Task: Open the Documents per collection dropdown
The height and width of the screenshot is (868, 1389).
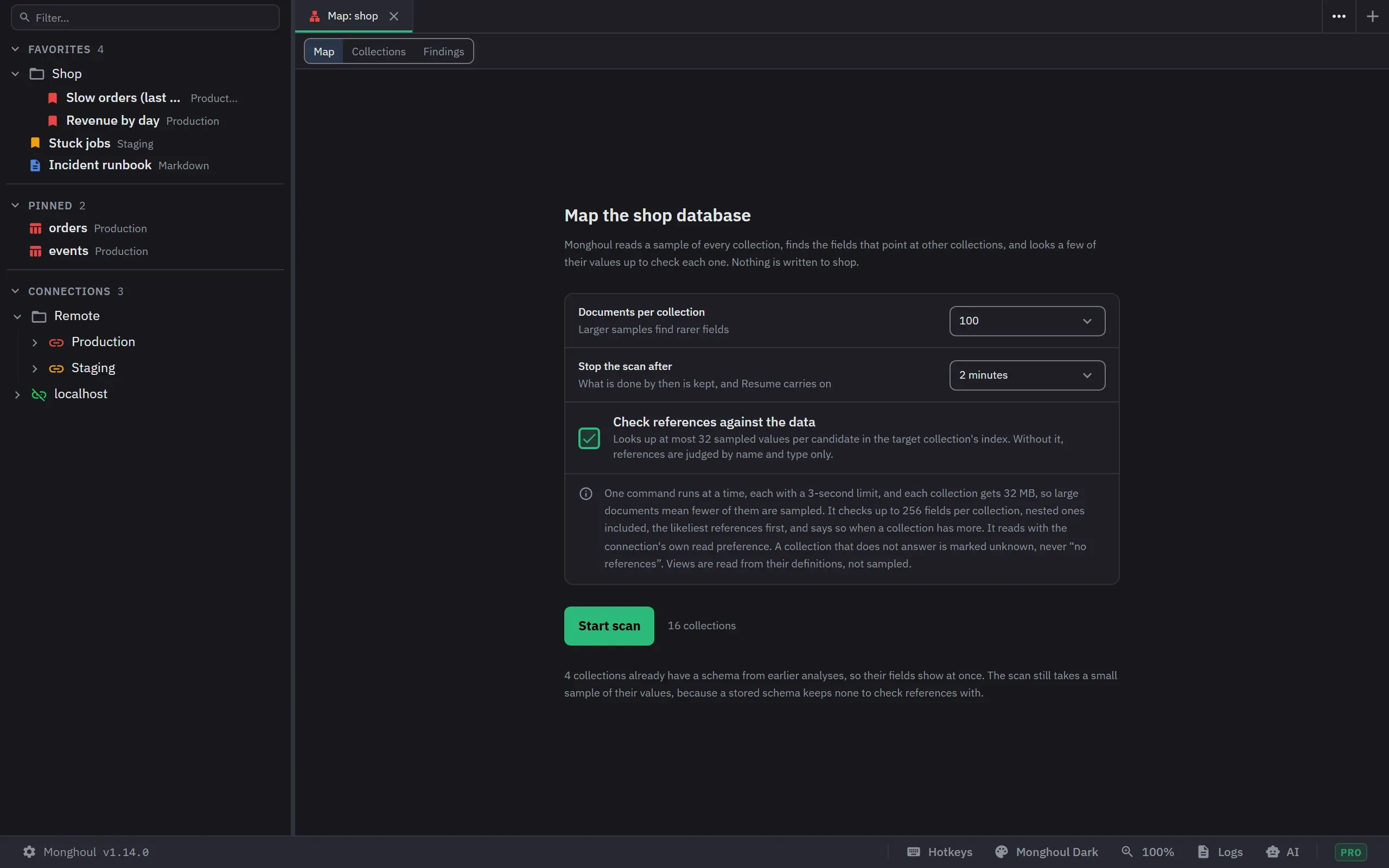Action: [1027, 321]
